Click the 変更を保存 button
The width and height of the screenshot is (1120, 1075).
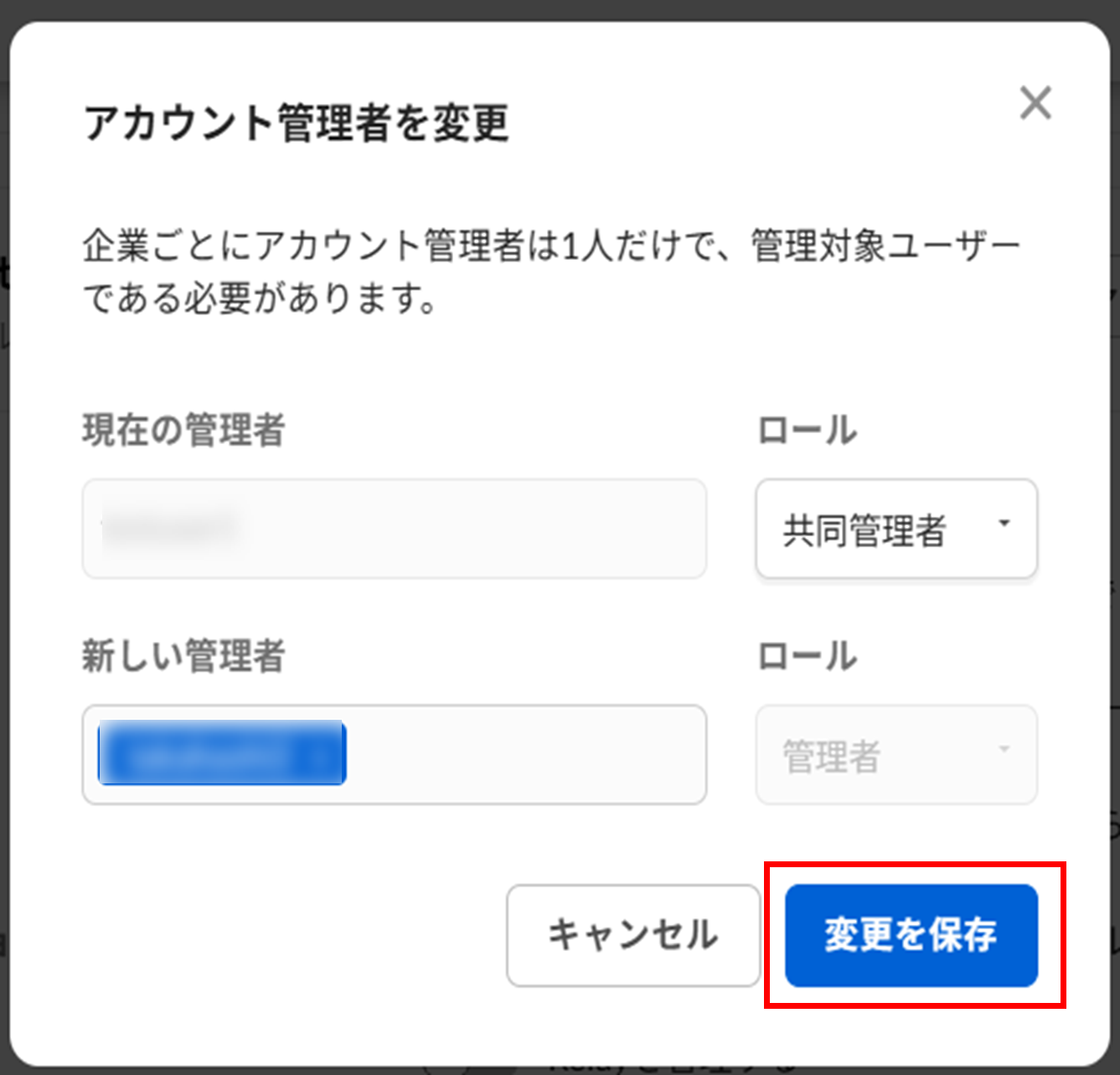(x=911, y=935)
